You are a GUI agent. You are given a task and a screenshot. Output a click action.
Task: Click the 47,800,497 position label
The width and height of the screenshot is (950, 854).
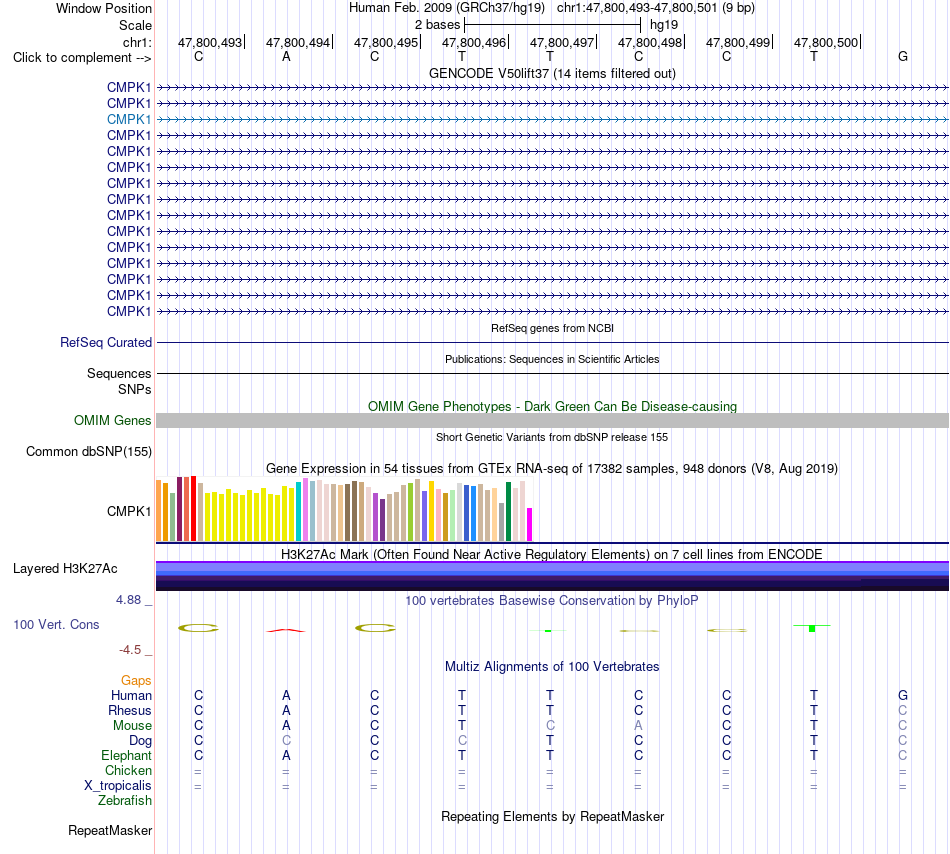[562, 42]
